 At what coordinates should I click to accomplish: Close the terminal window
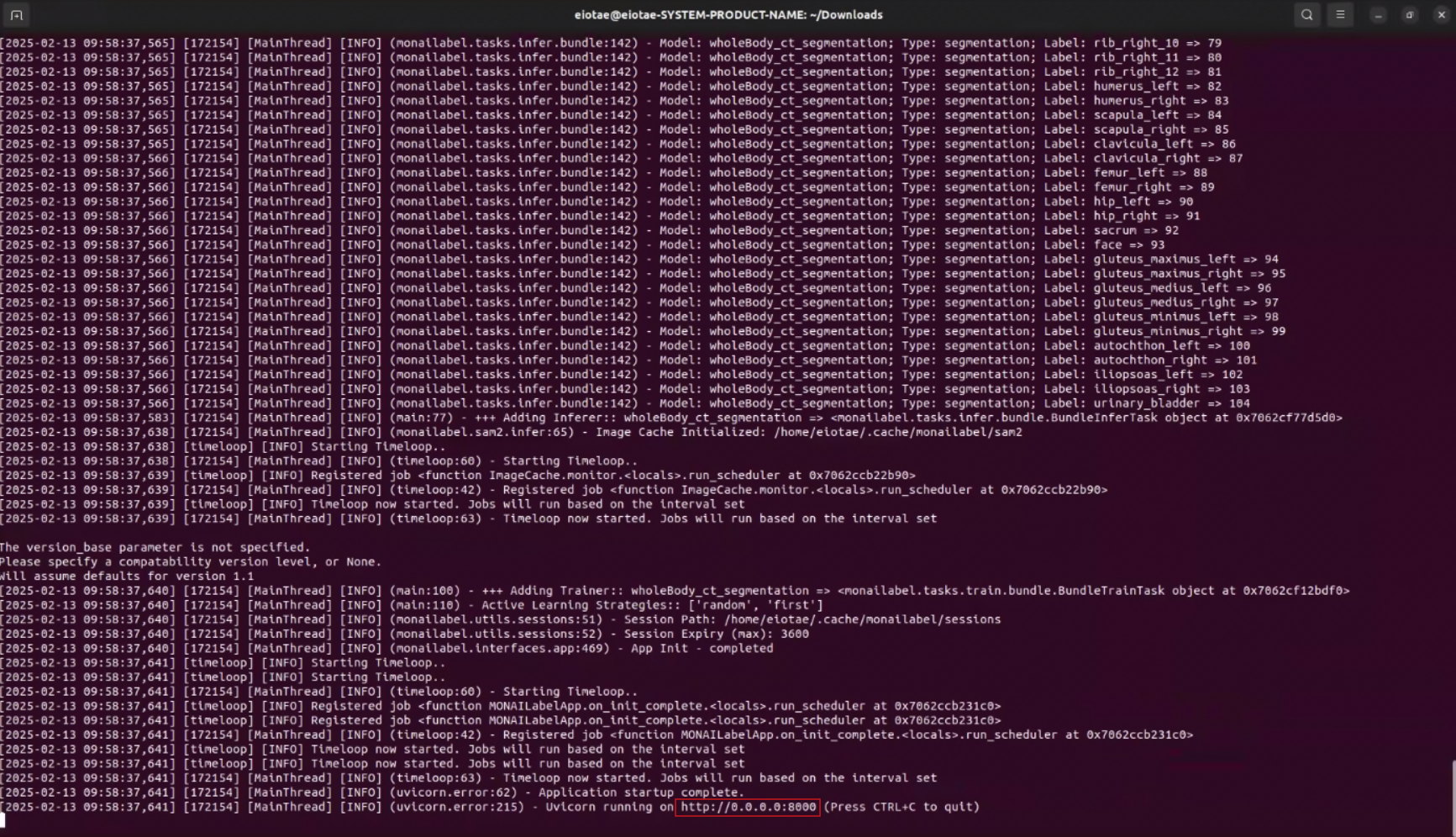point(1441,15)
